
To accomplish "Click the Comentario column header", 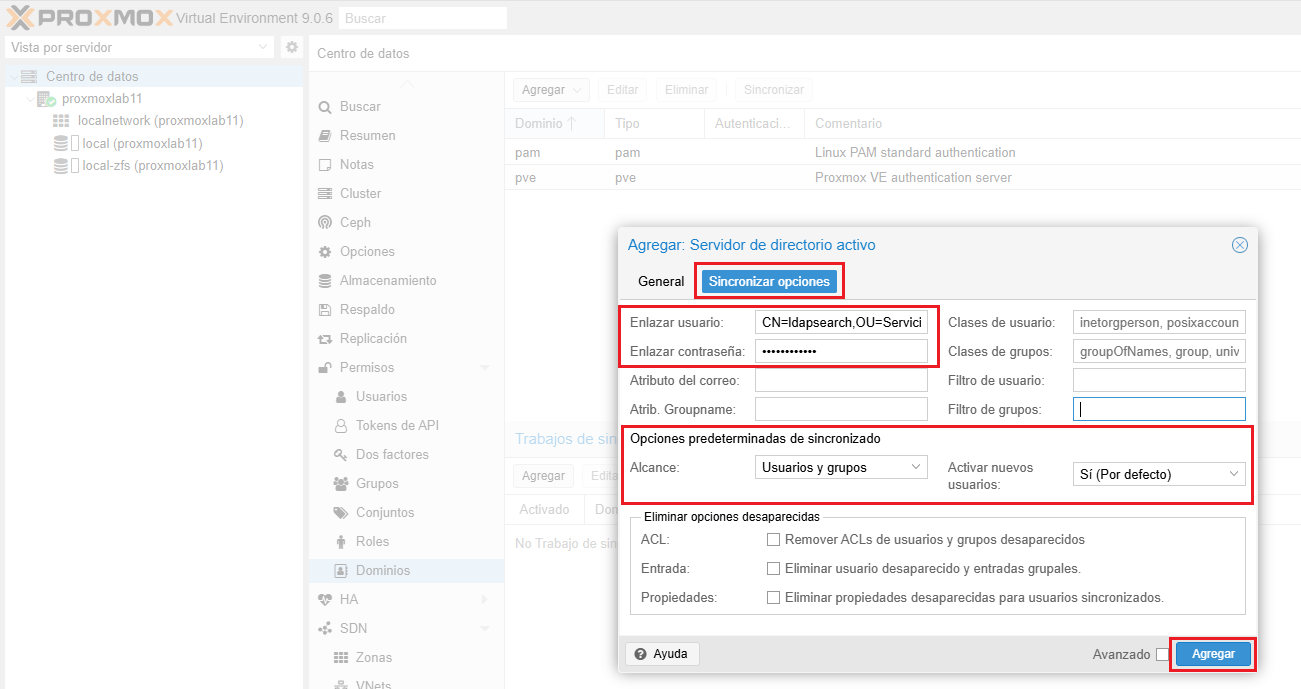I will (x=1052, y=123).
